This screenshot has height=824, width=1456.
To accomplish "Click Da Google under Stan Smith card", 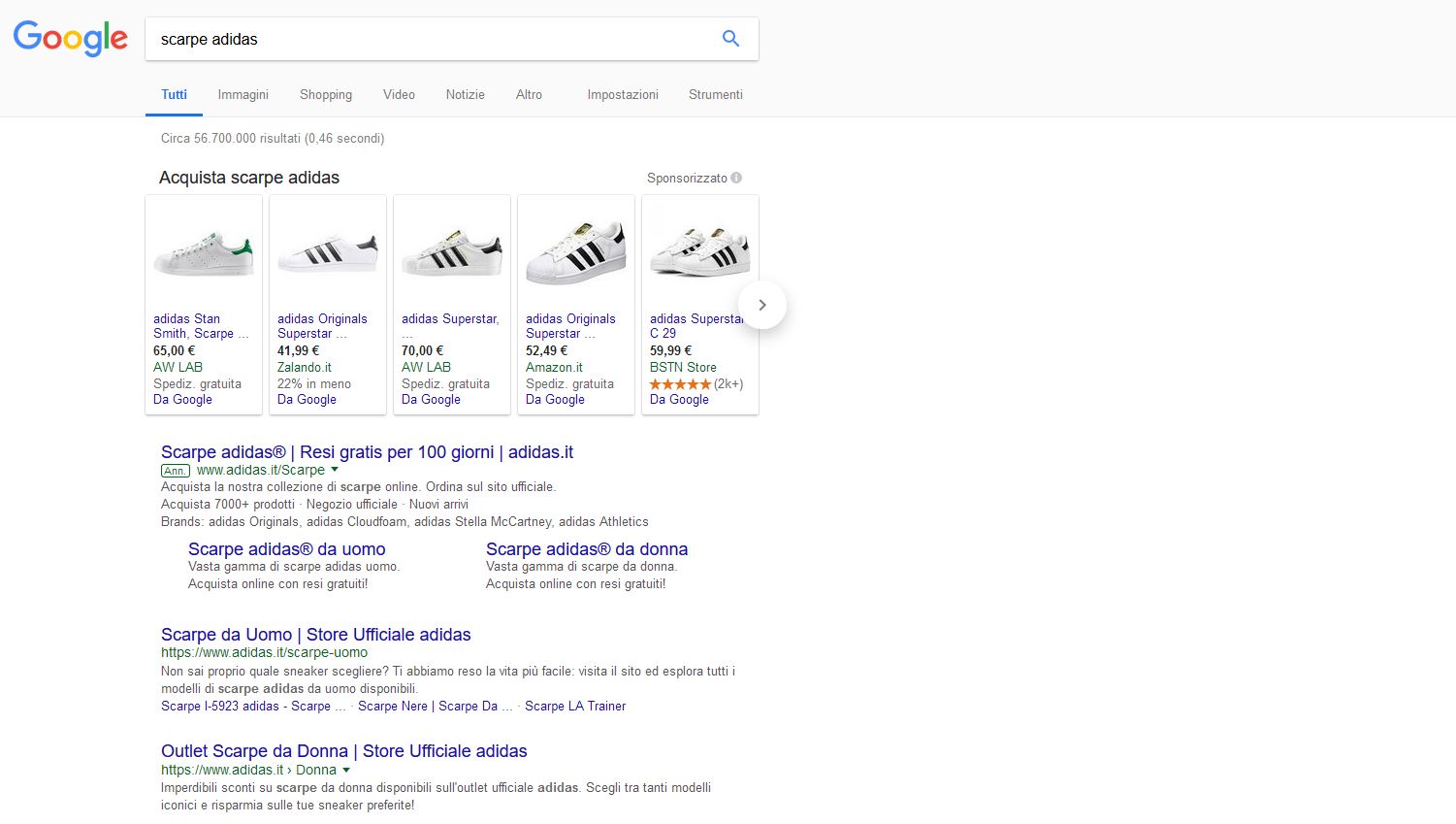I will tap(182, 399).
